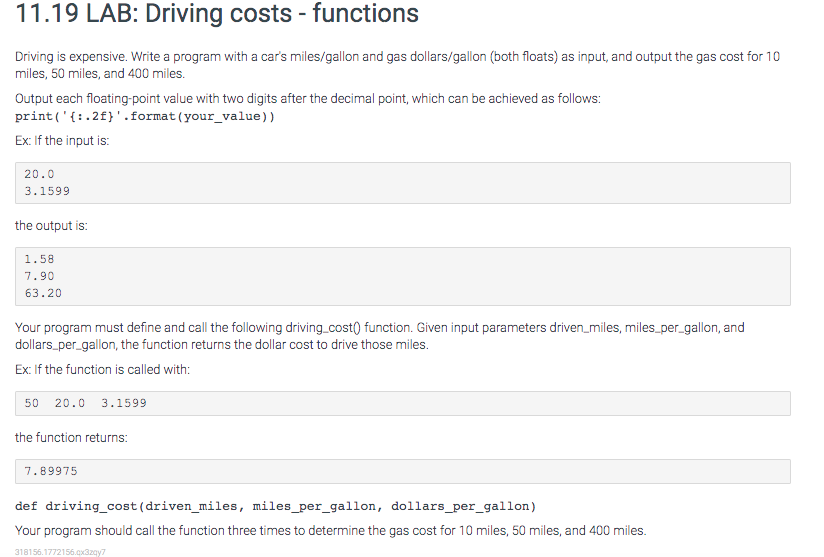The image size is (824, 557).
Task: Click the 1.58 output line
Action: point(39,259)
